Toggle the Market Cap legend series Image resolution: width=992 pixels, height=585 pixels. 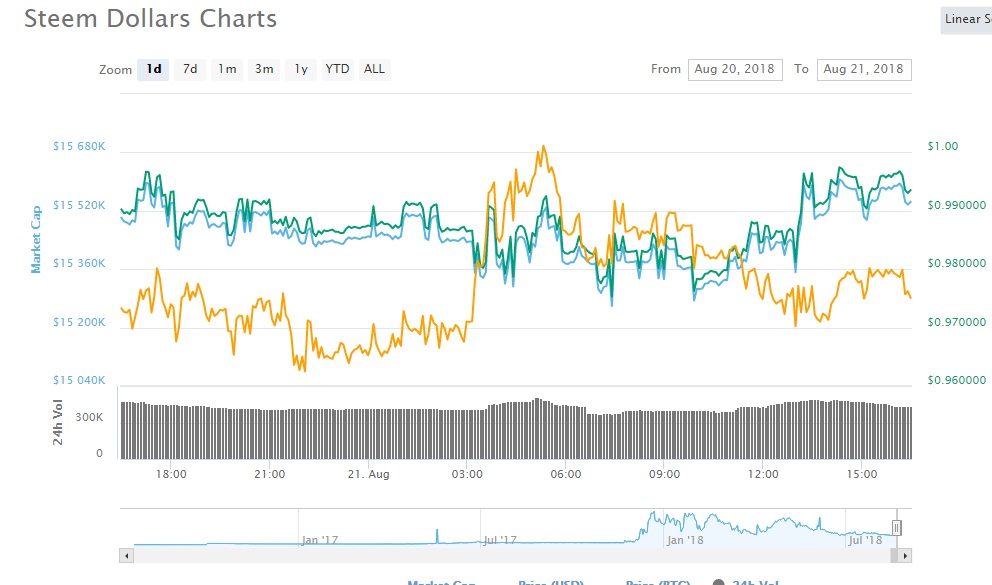[x=441, y=582]
